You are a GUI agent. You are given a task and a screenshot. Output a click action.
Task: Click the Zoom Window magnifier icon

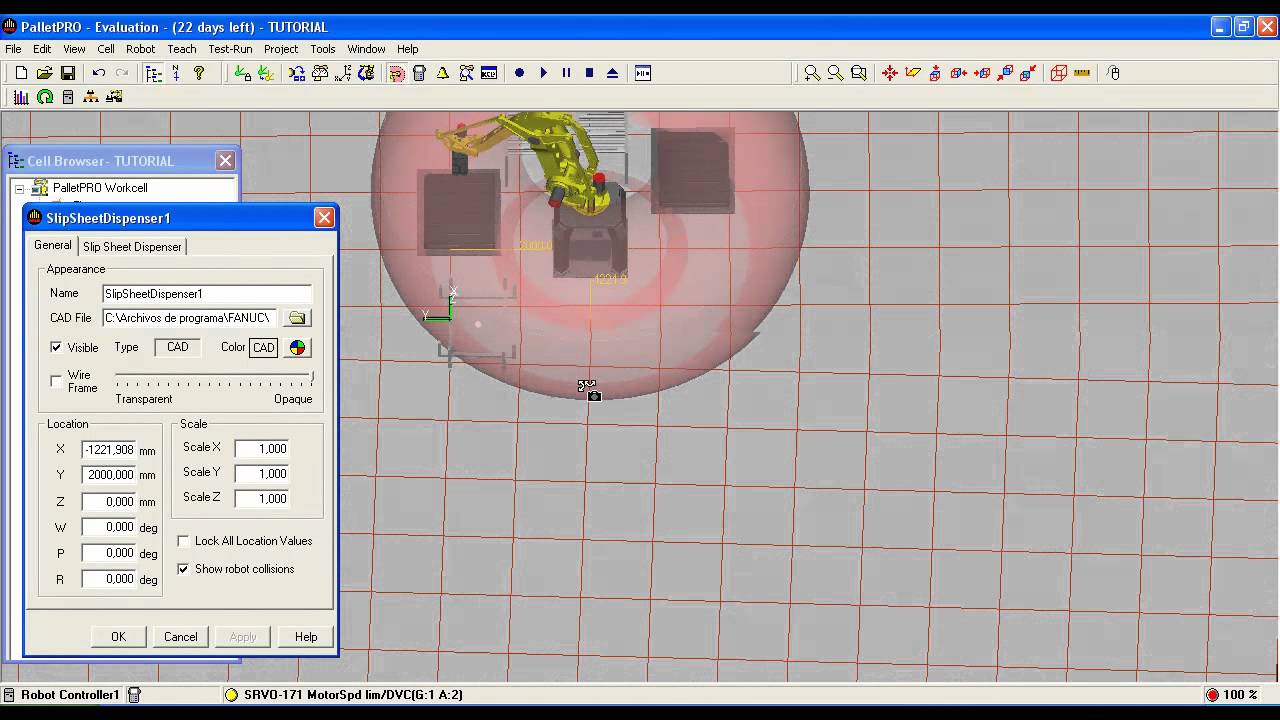click(858, 73)
